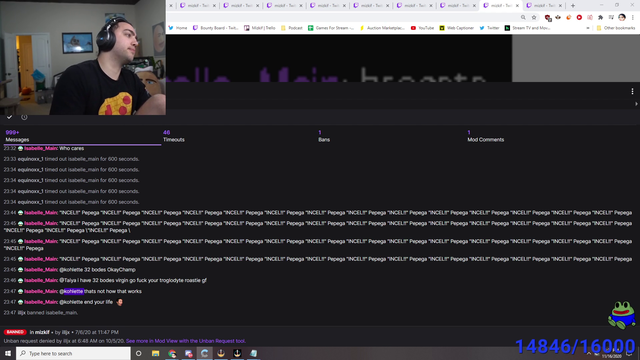
Task: Open the blue C-shaped app on taskbar
Action: tap(204, 353)
